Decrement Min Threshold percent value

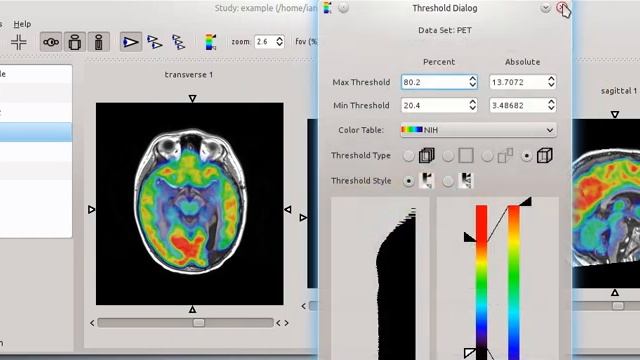click(473, 109)
